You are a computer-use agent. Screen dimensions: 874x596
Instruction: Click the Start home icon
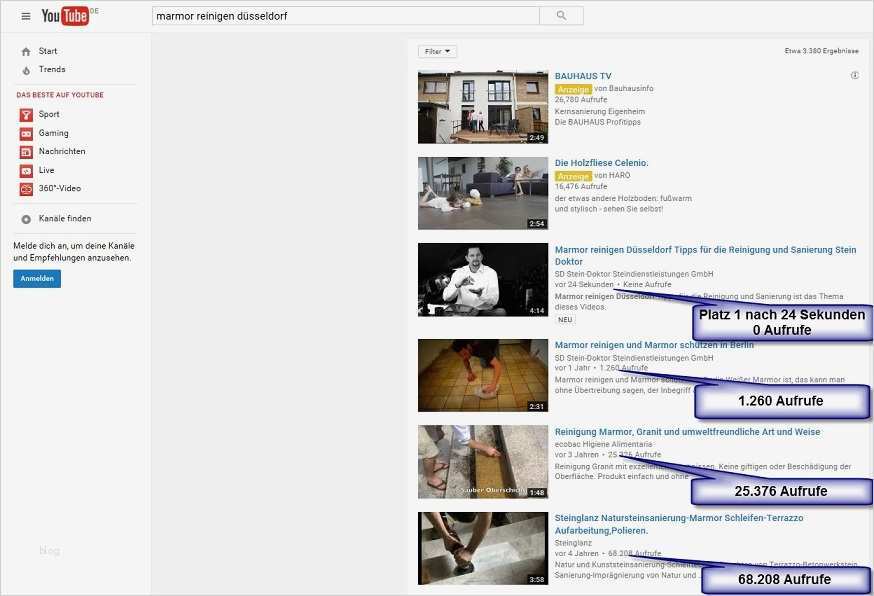click(x=26, y=52)
